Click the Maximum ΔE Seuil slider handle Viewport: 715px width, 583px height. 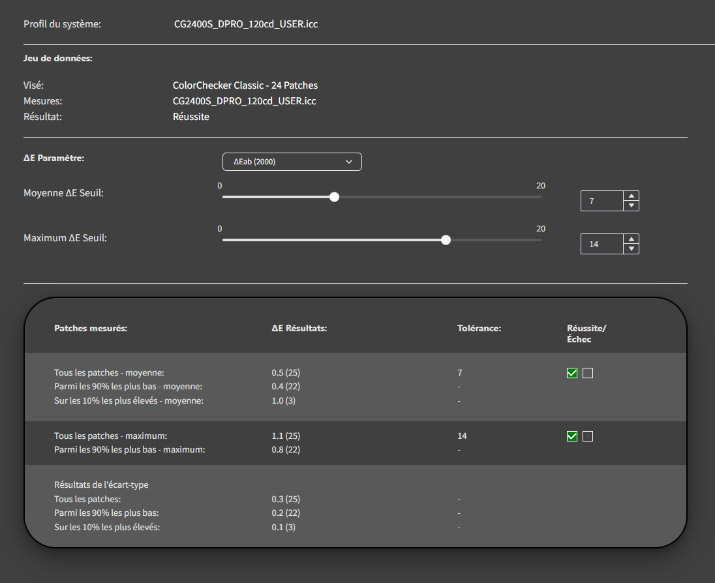point(446,240)
